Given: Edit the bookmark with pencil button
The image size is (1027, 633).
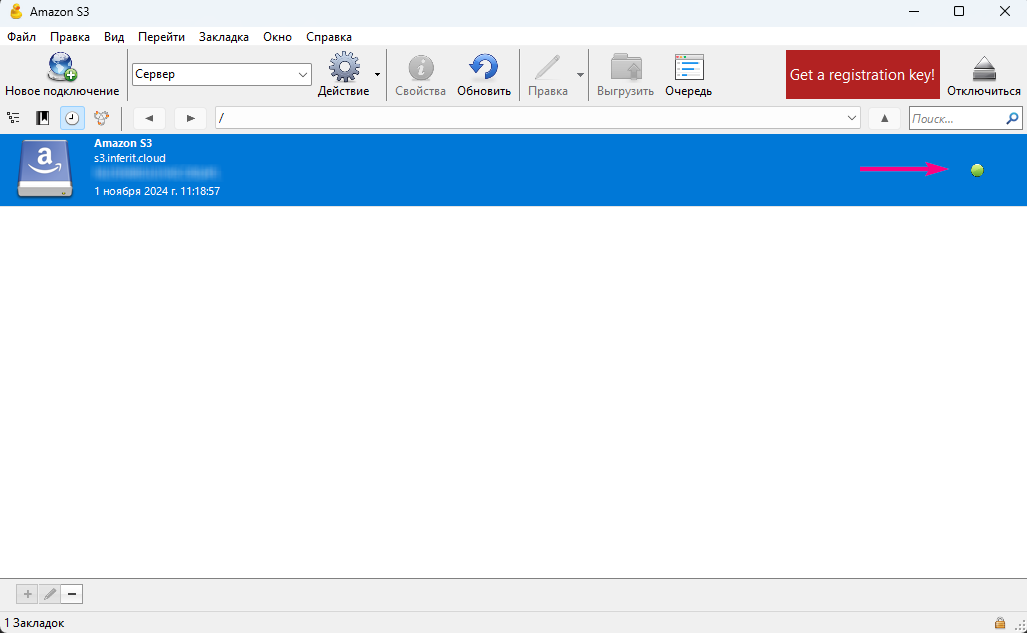Looking at the screenshot, I should pos(50,594).
